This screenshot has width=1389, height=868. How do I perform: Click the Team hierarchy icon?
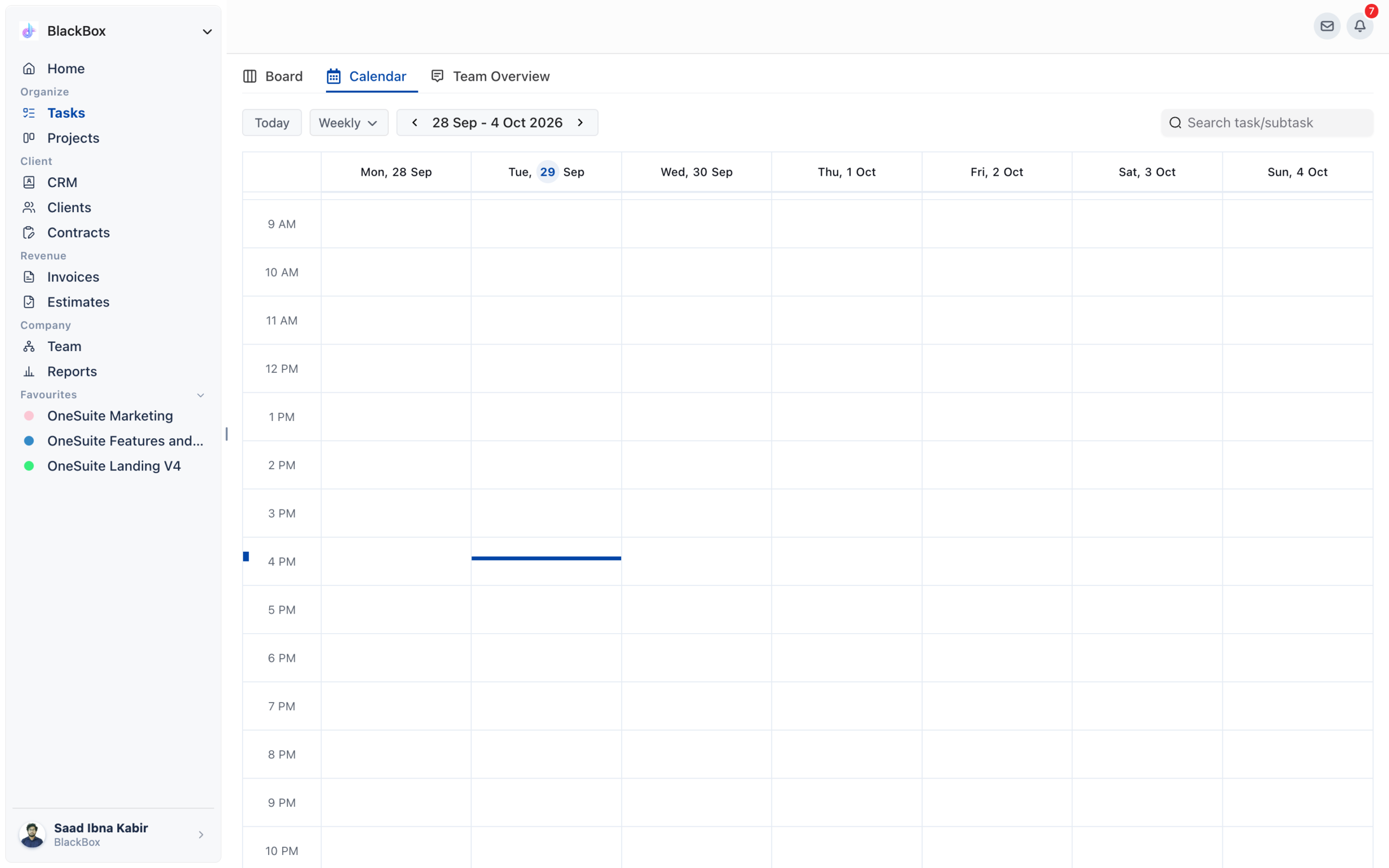point(29,346)
